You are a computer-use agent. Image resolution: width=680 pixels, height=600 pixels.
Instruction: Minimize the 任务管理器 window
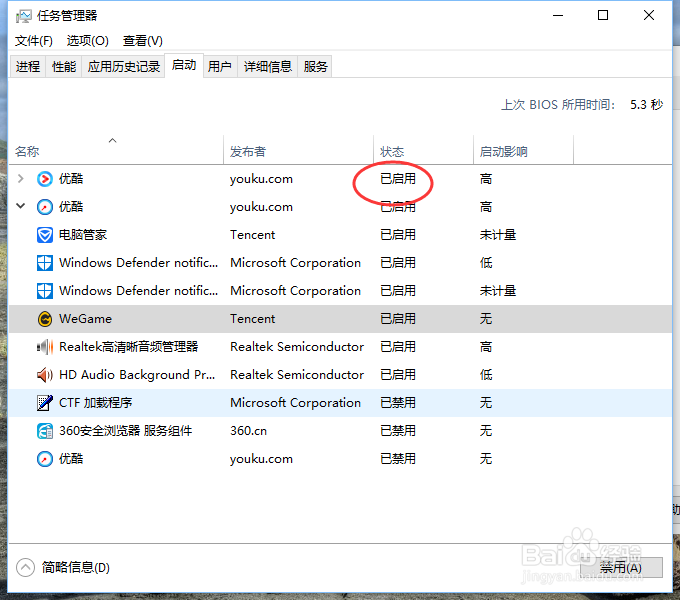(558, 16)
